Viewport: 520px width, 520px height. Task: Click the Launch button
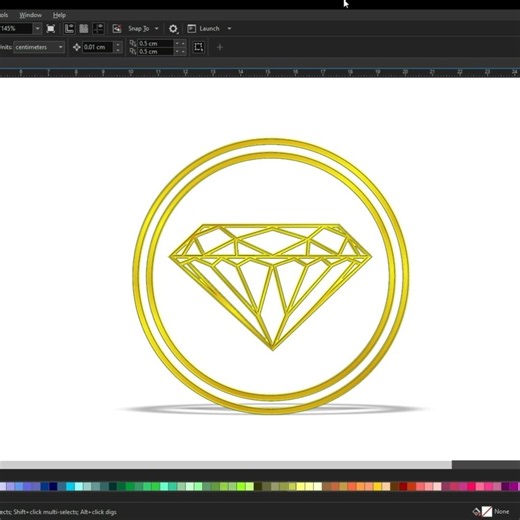pos(205,29)
